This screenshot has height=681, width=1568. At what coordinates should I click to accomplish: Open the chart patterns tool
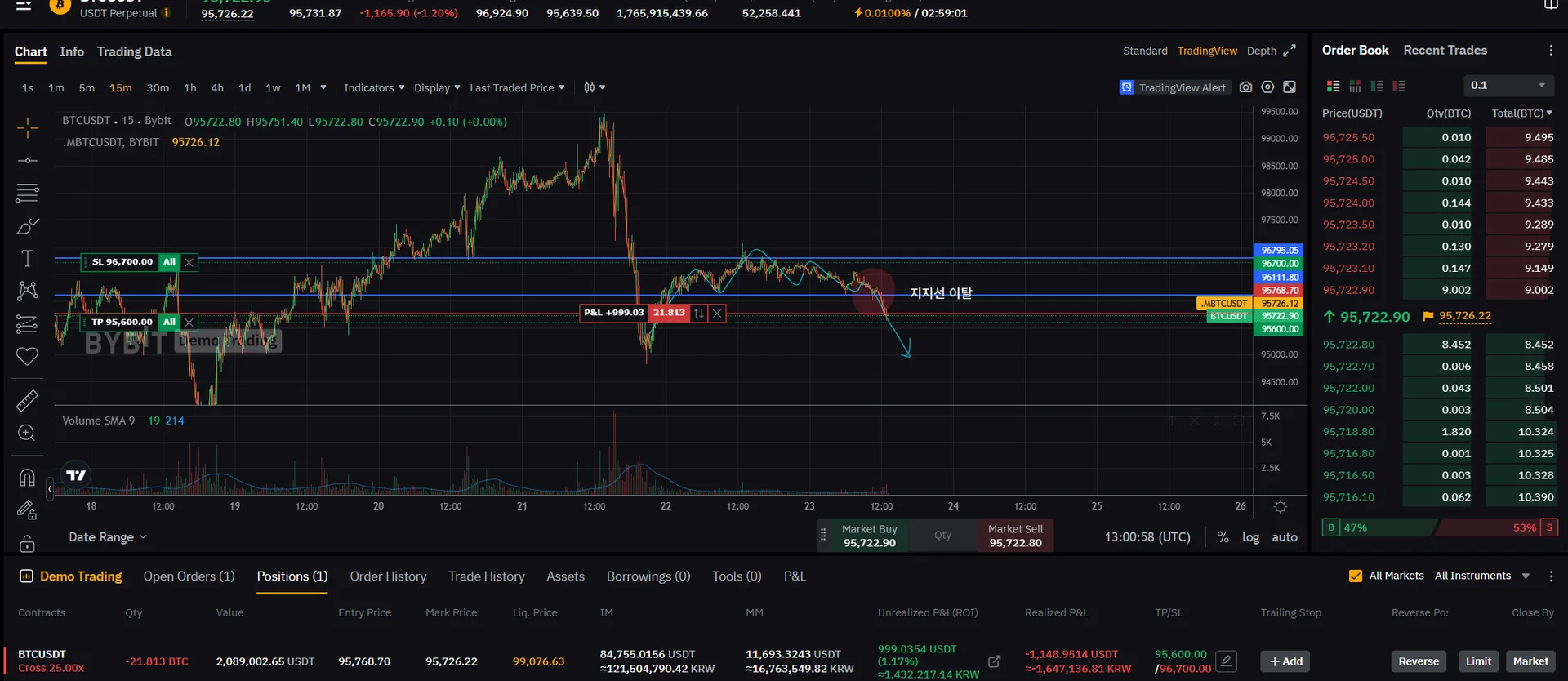click(x=27, y=291)
